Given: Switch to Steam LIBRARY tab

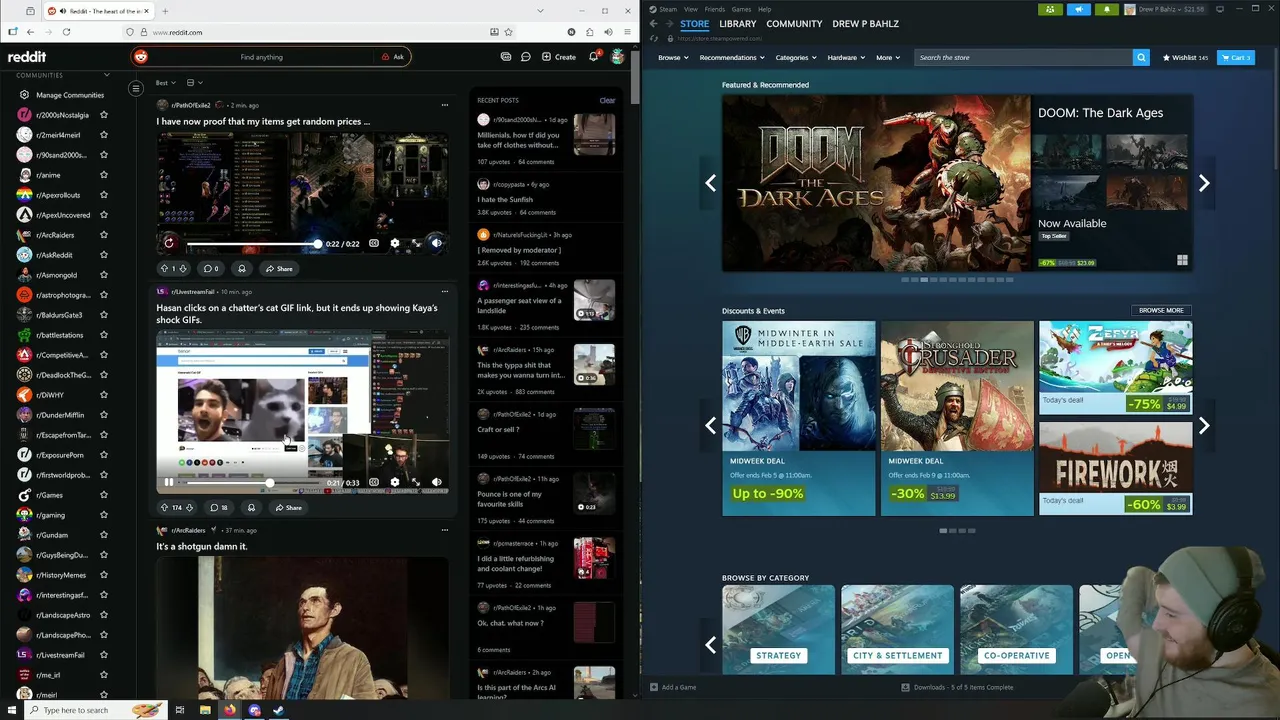Looking at the screenshot, I should click(x=737, y=24).
